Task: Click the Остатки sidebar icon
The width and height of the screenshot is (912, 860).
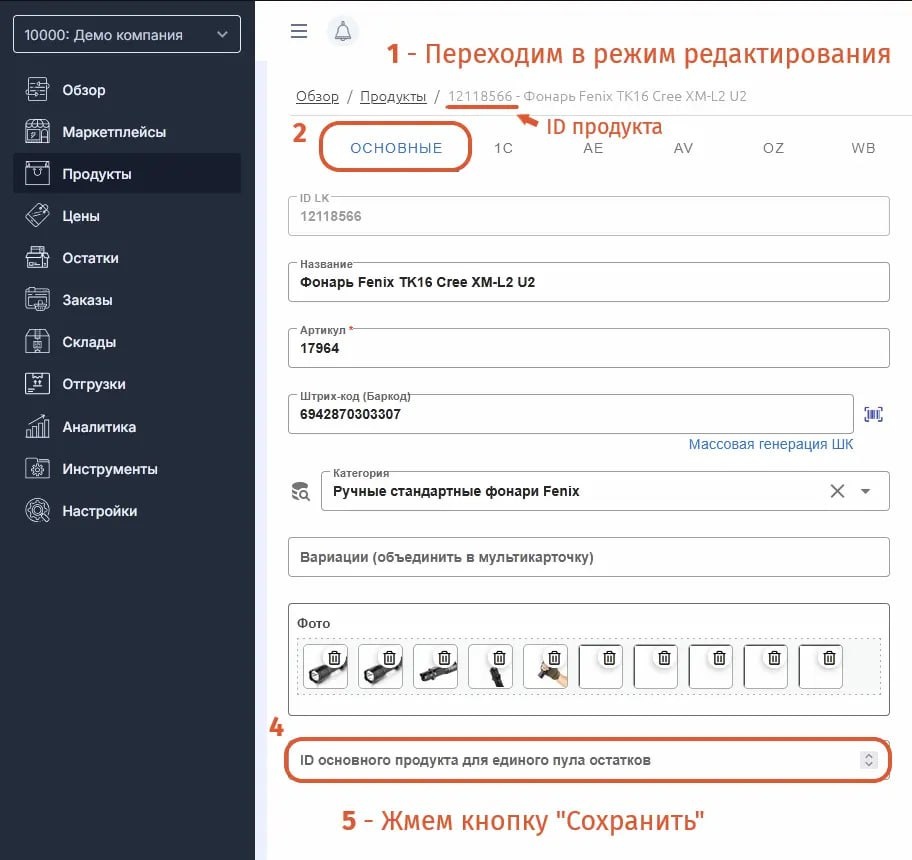Action: (x=37, y=258)
